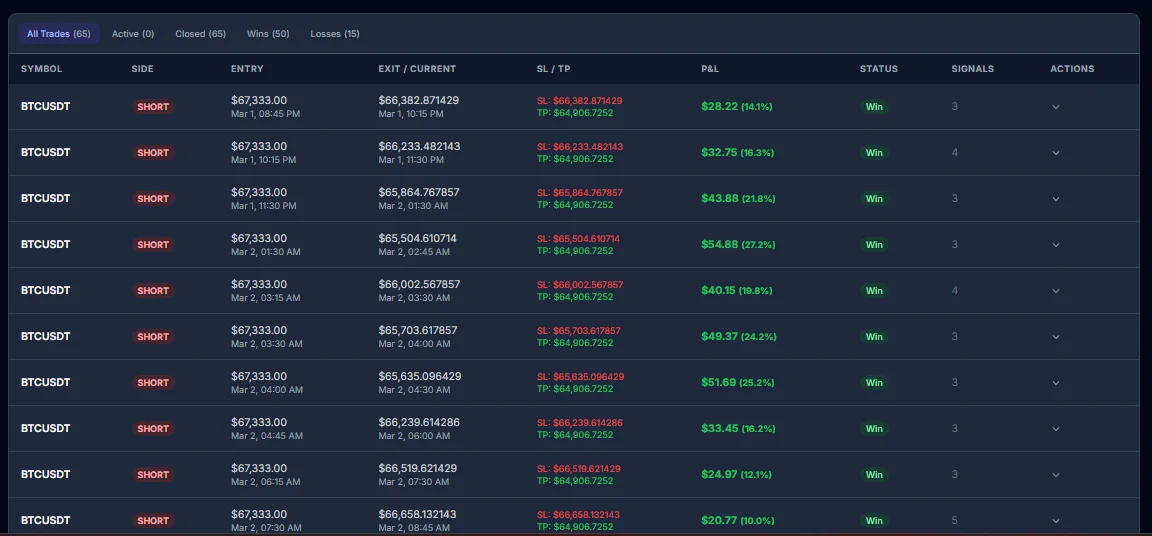The height and width of the screenshot is (536, 1152).
Task: Click entry time Mar 2, 06:15 AM
Action: coord(266,482)
